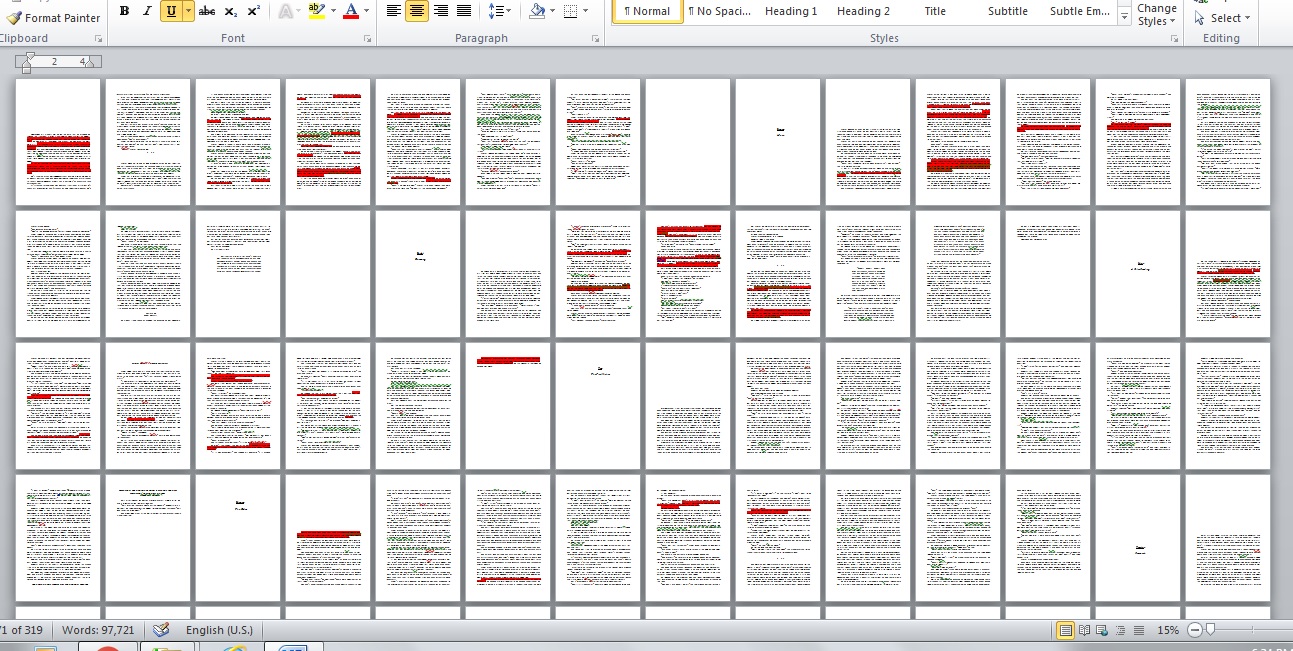Apply Bold formatting
Viewport: 1293px width, 651px height.
click(124, 11)
